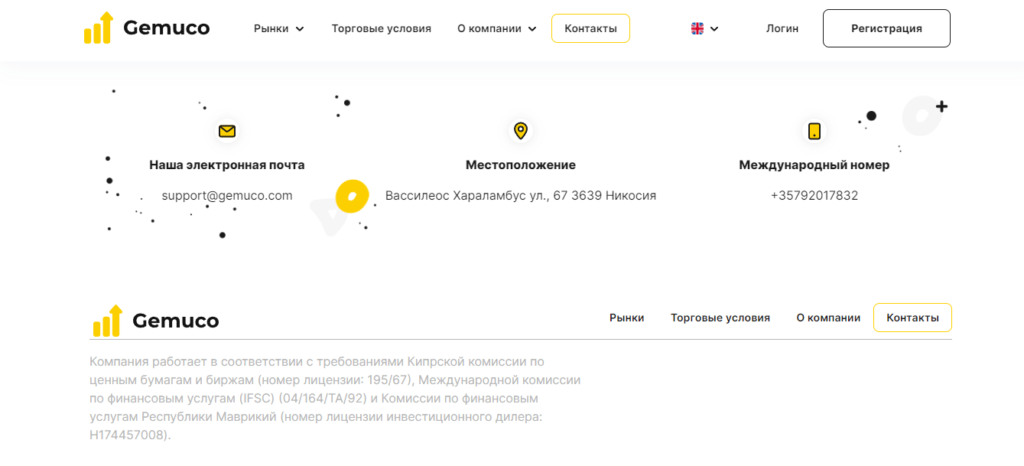The height and width of the screenshot is (466, 1024).
Task: Open the language selector chevron
Action: click(714, 29)
